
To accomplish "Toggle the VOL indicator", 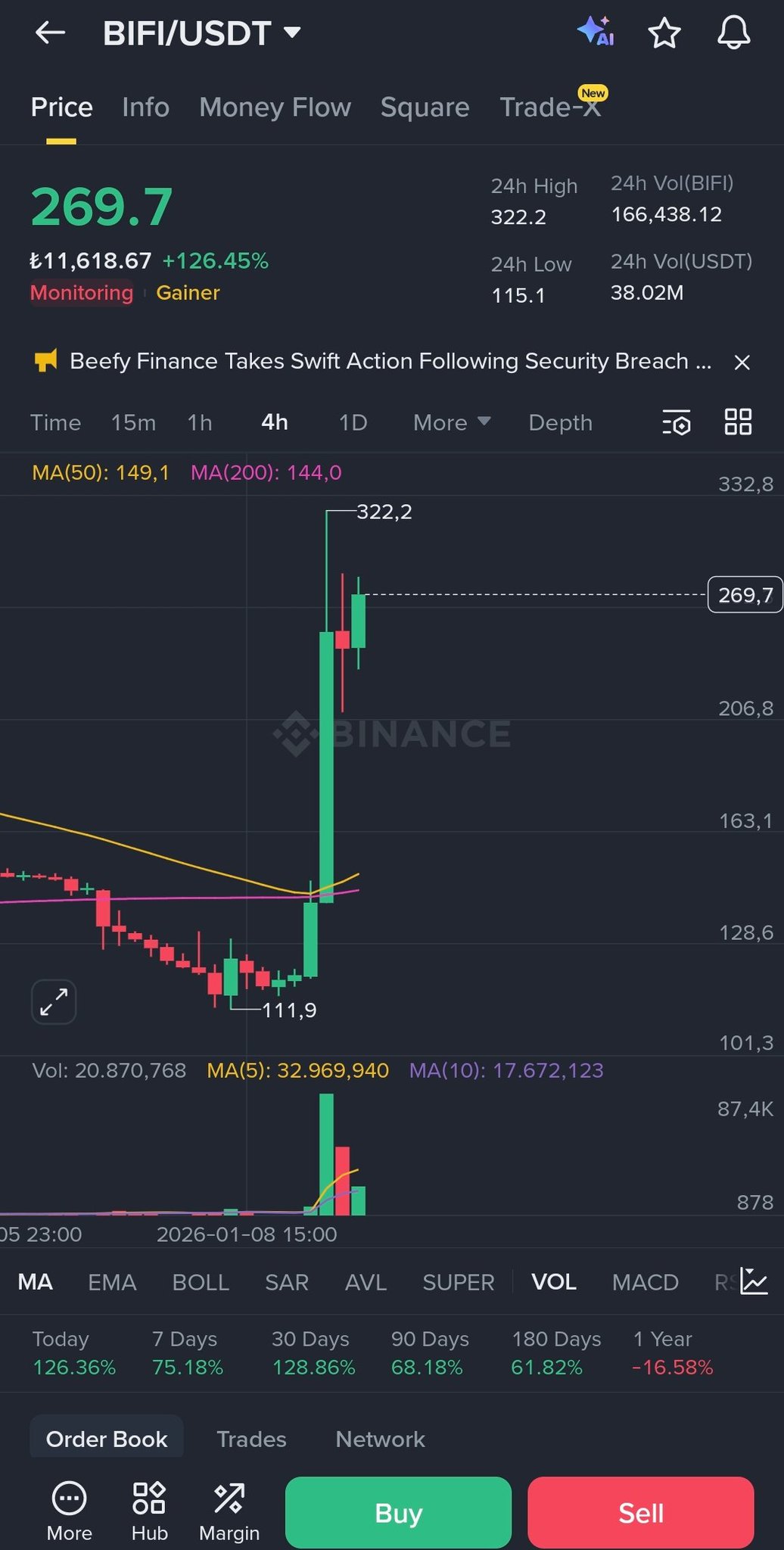I will click(x=554, y=1282).
